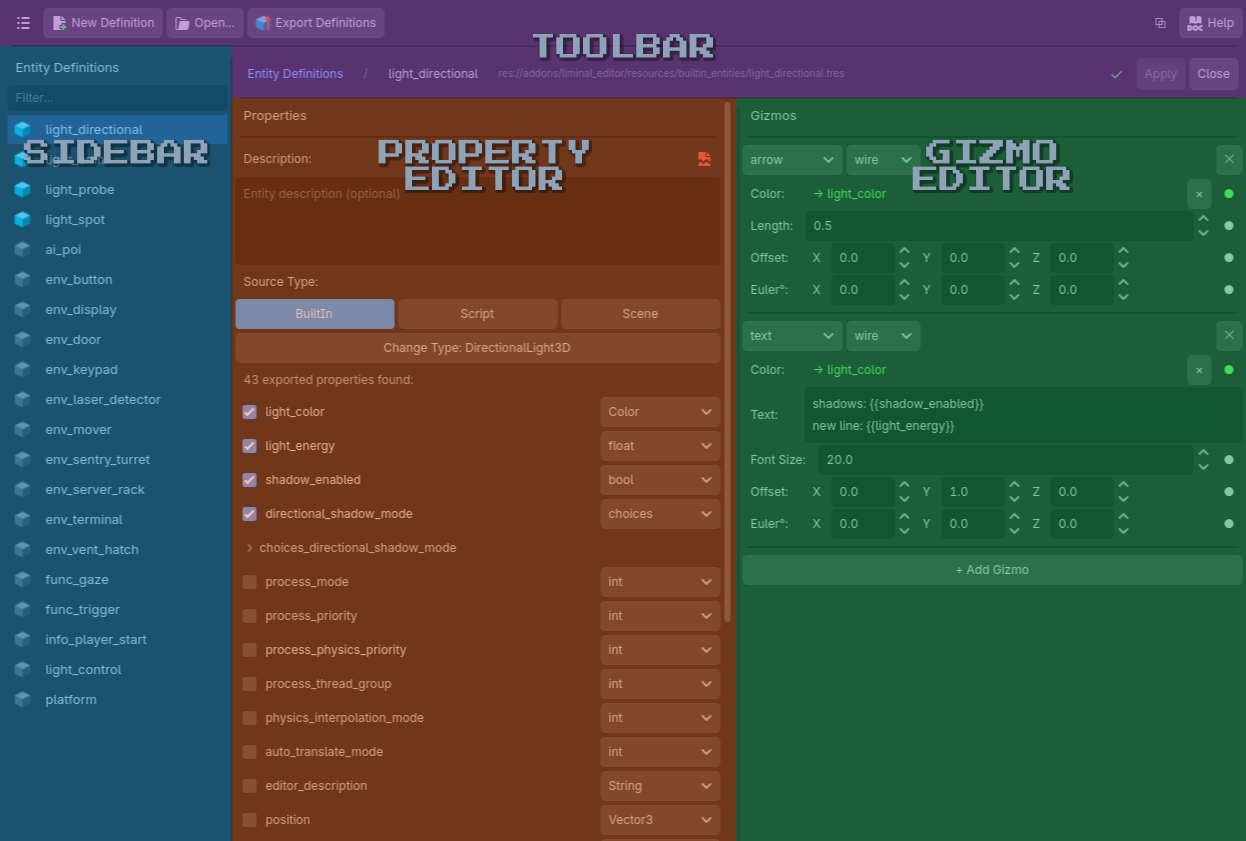Check the process_mode property checkbox

tap(250, 582)
